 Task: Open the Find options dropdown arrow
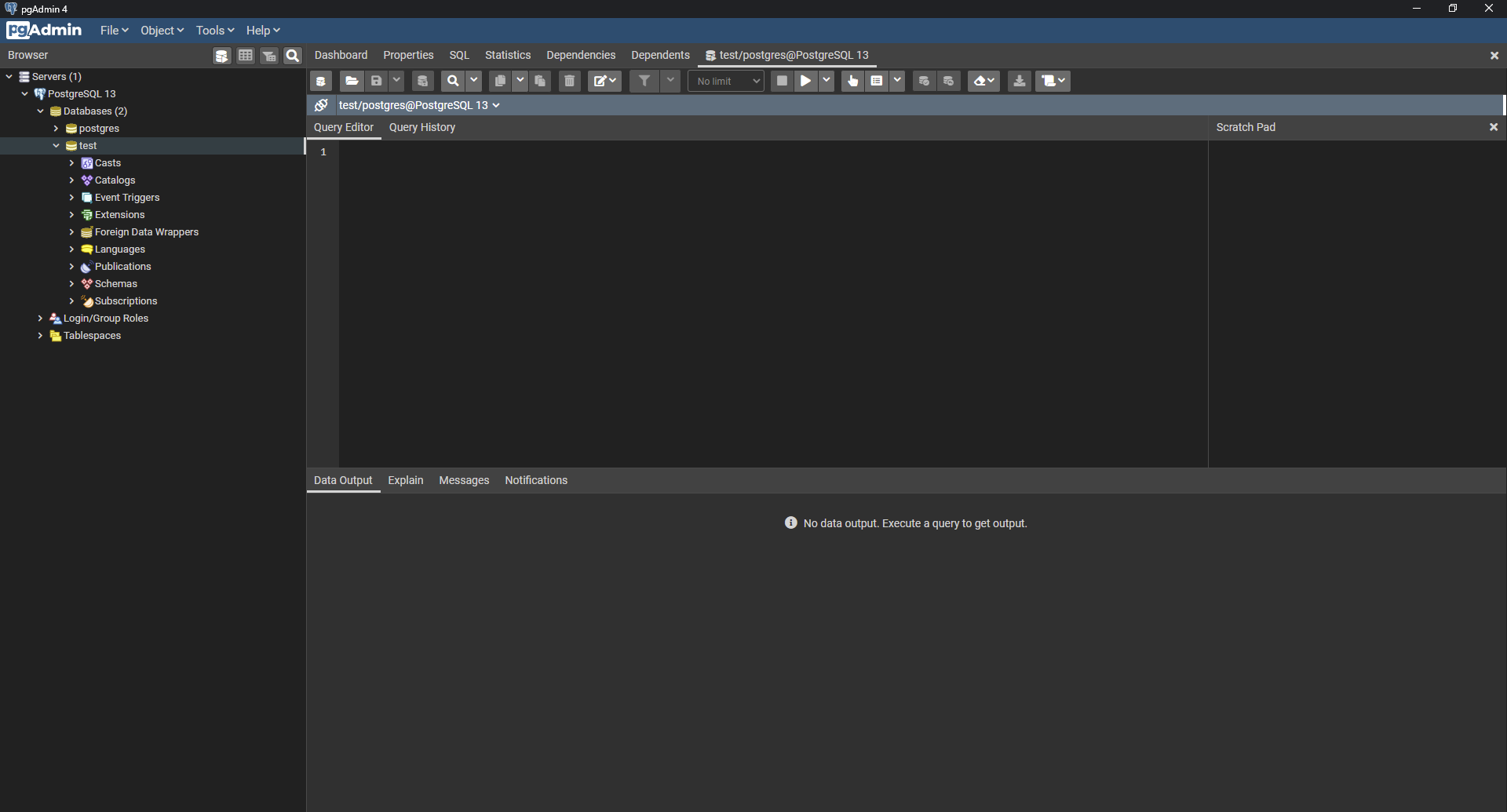(473, 81)
